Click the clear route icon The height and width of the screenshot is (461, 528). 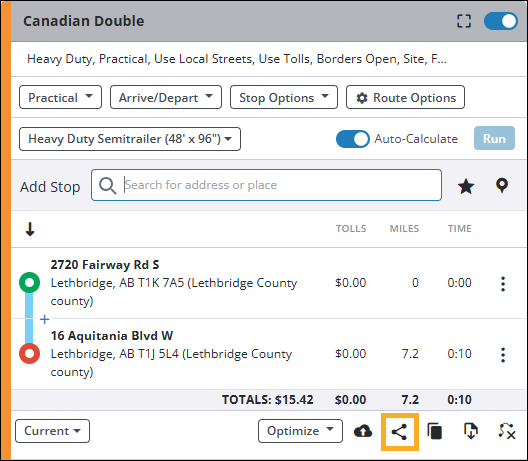point(507,431)
